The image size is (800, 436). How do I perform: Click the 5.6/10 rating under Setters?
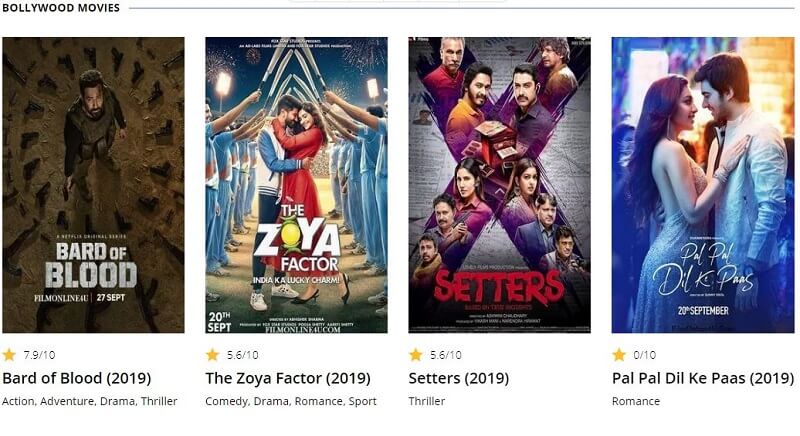[445, 355]
